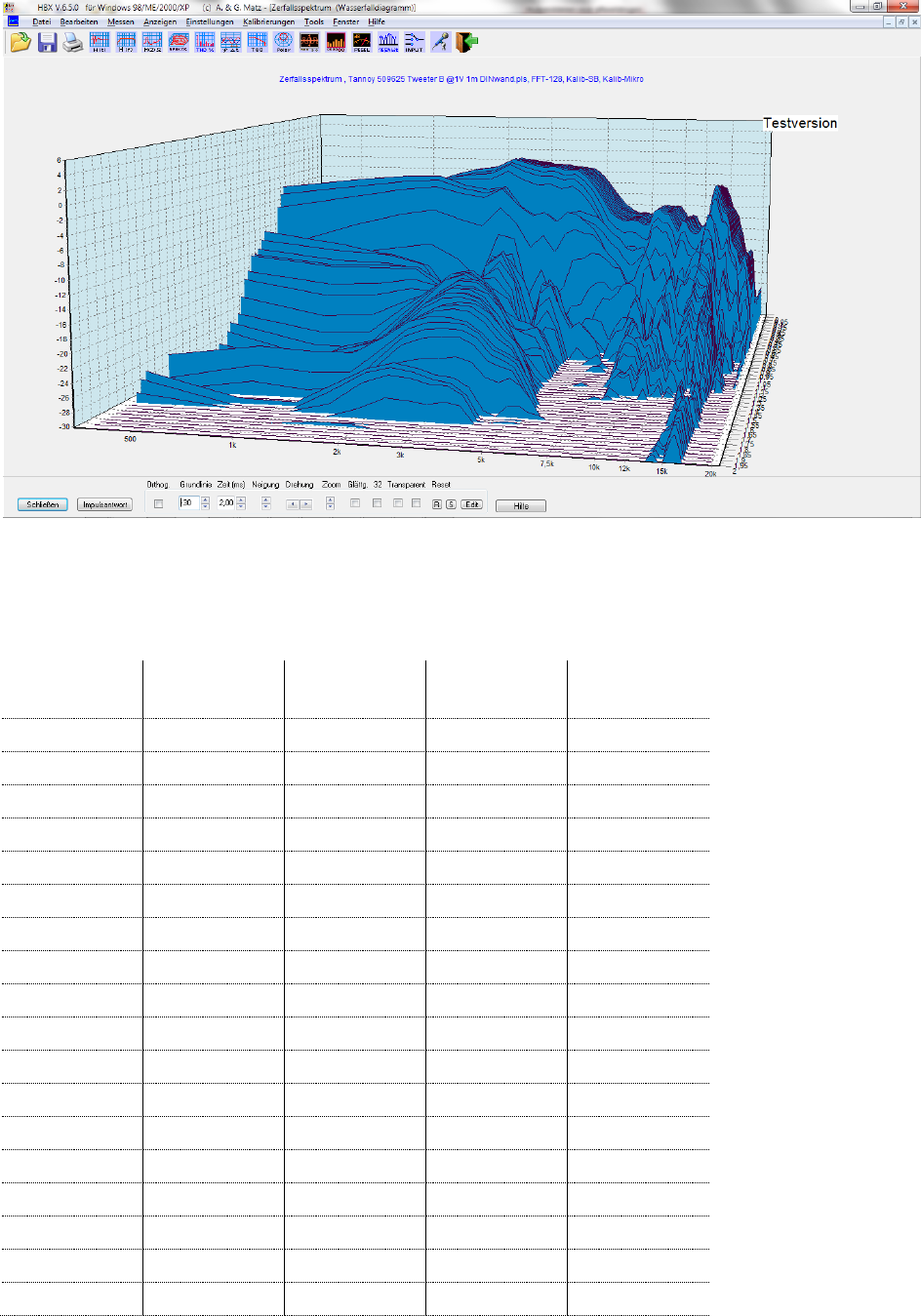Viewport: 921px width, 1316px height.
Task: Open a file with the folder icon
Action: [20, 42]
